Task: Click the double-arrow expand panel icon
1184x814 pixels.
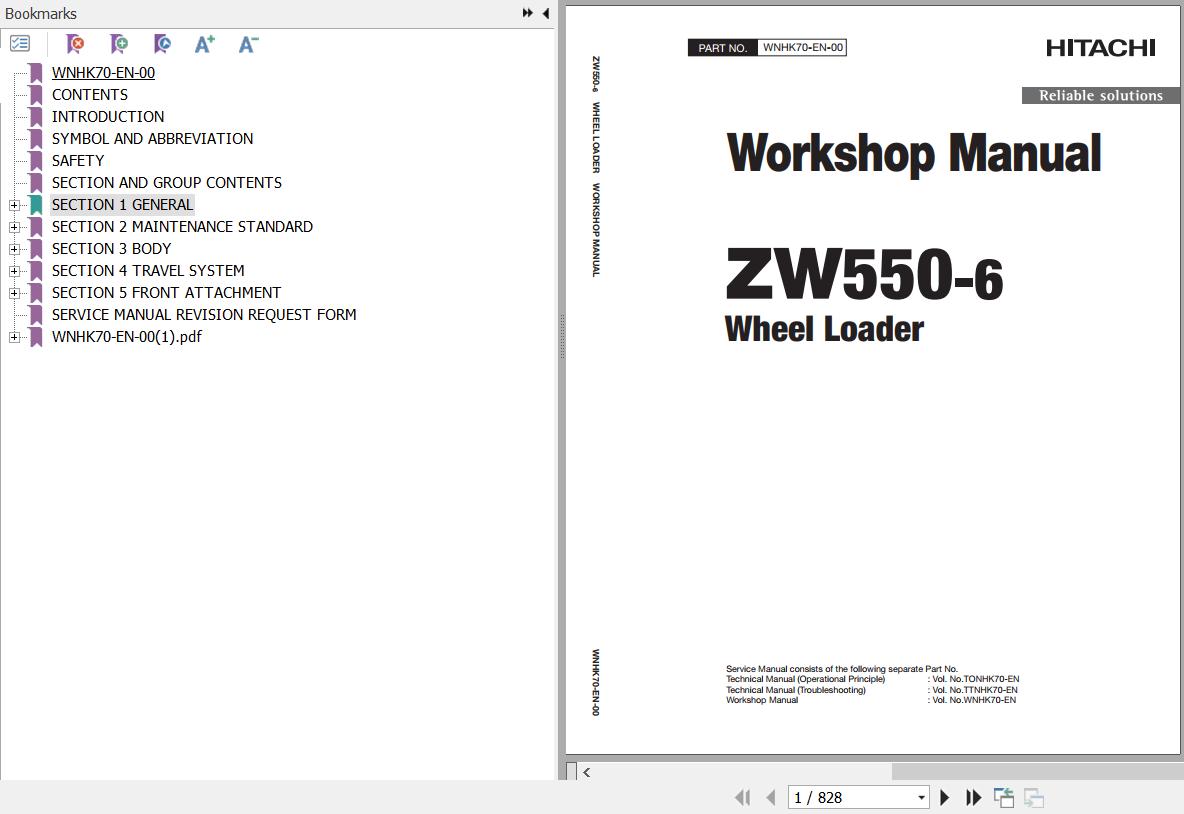Action: pyautogui.click(x=528, y=13)
